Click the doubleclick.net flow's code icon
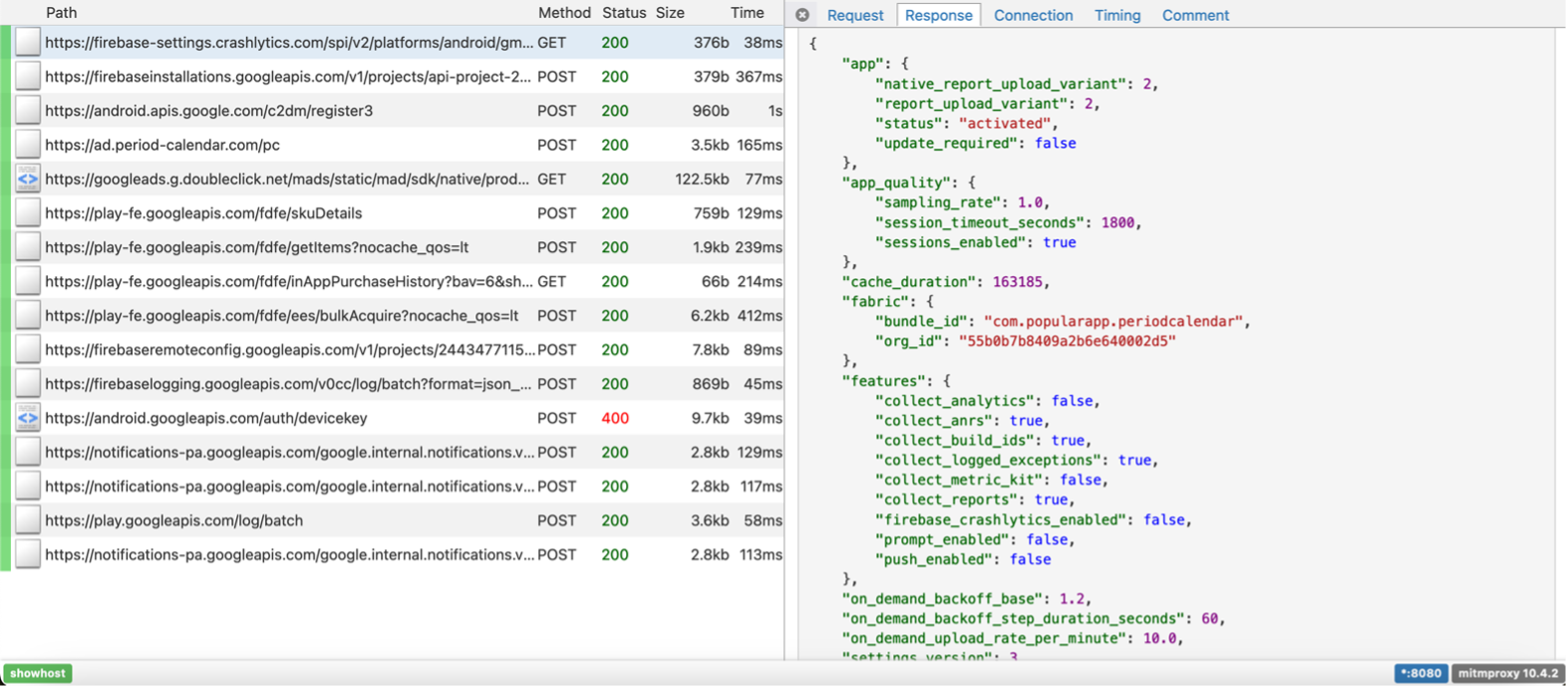Screen dimensions: 1568x688 coord(28,179)
